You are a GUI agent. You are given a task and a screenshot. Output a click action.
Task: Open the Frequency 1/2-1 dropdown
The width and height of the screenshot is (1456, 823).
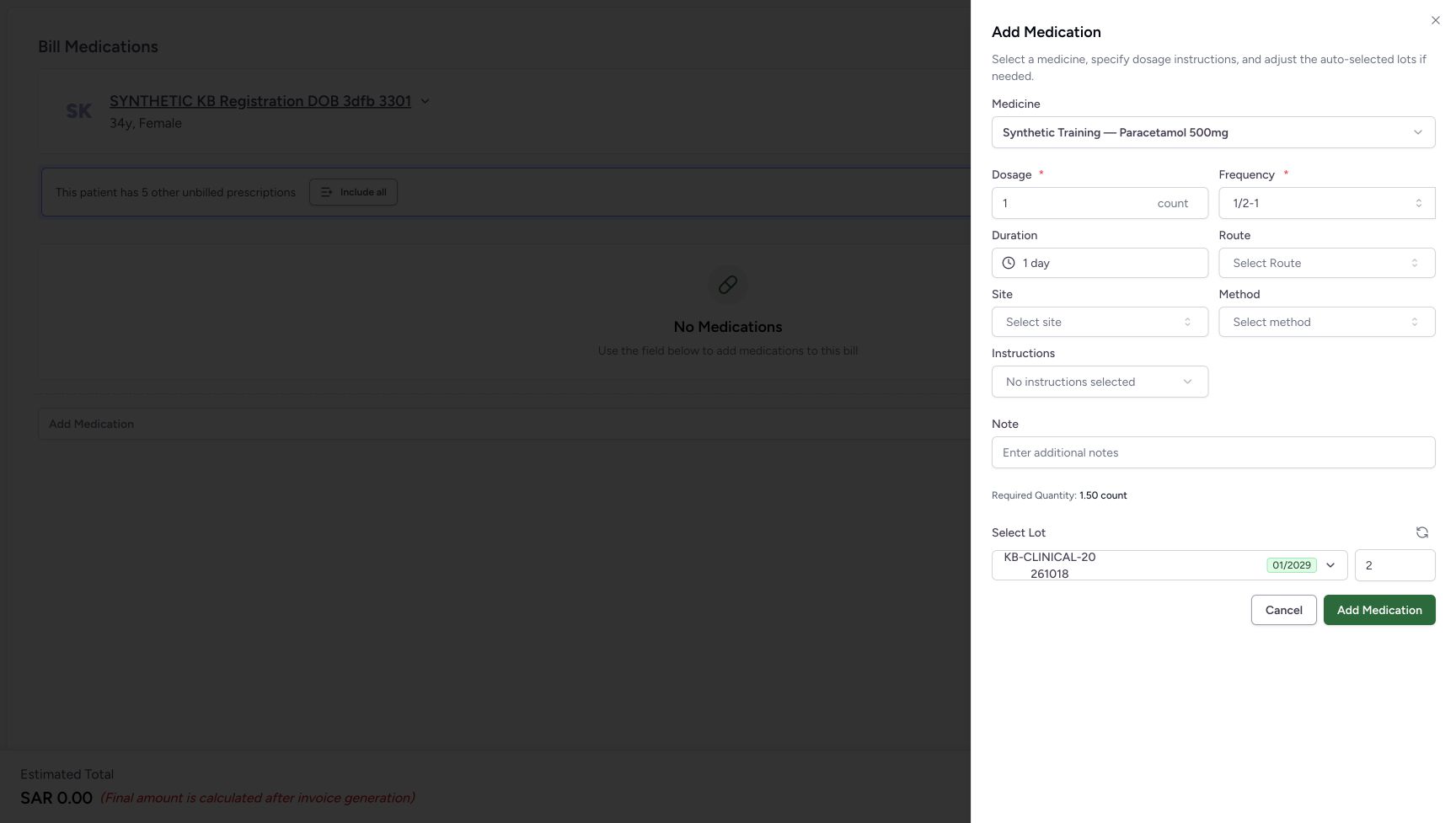point(1327,203)
